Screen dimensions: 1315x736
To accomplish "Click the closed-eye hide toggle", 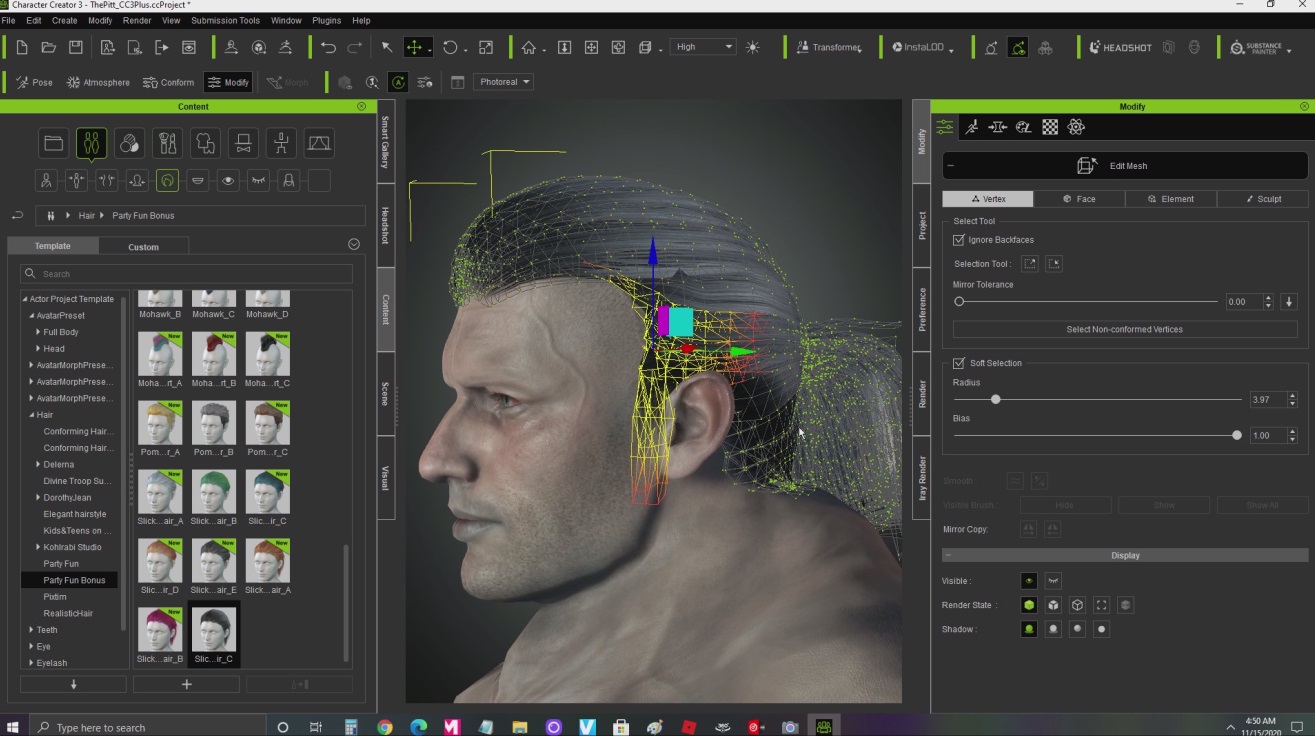I will (1053, 581).
